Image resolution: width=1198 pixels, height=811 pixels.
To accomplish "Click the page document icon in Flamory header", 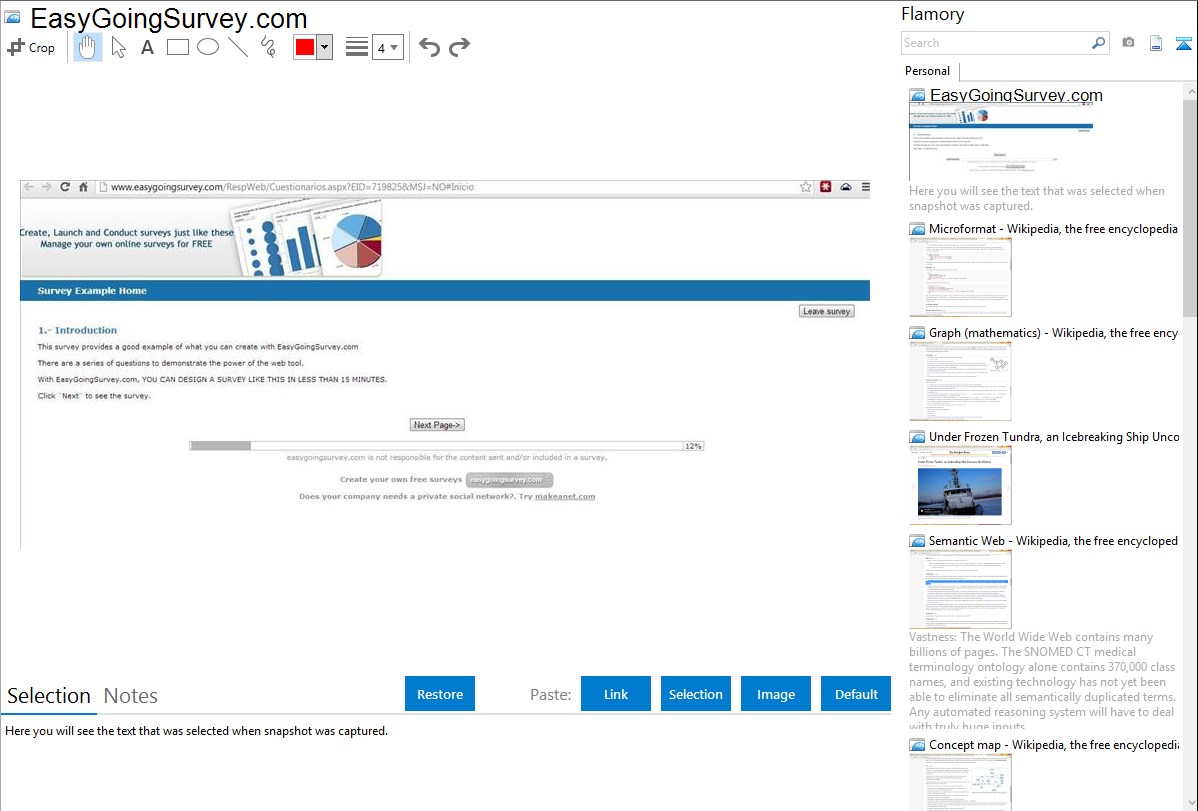I will (1156, 43).
